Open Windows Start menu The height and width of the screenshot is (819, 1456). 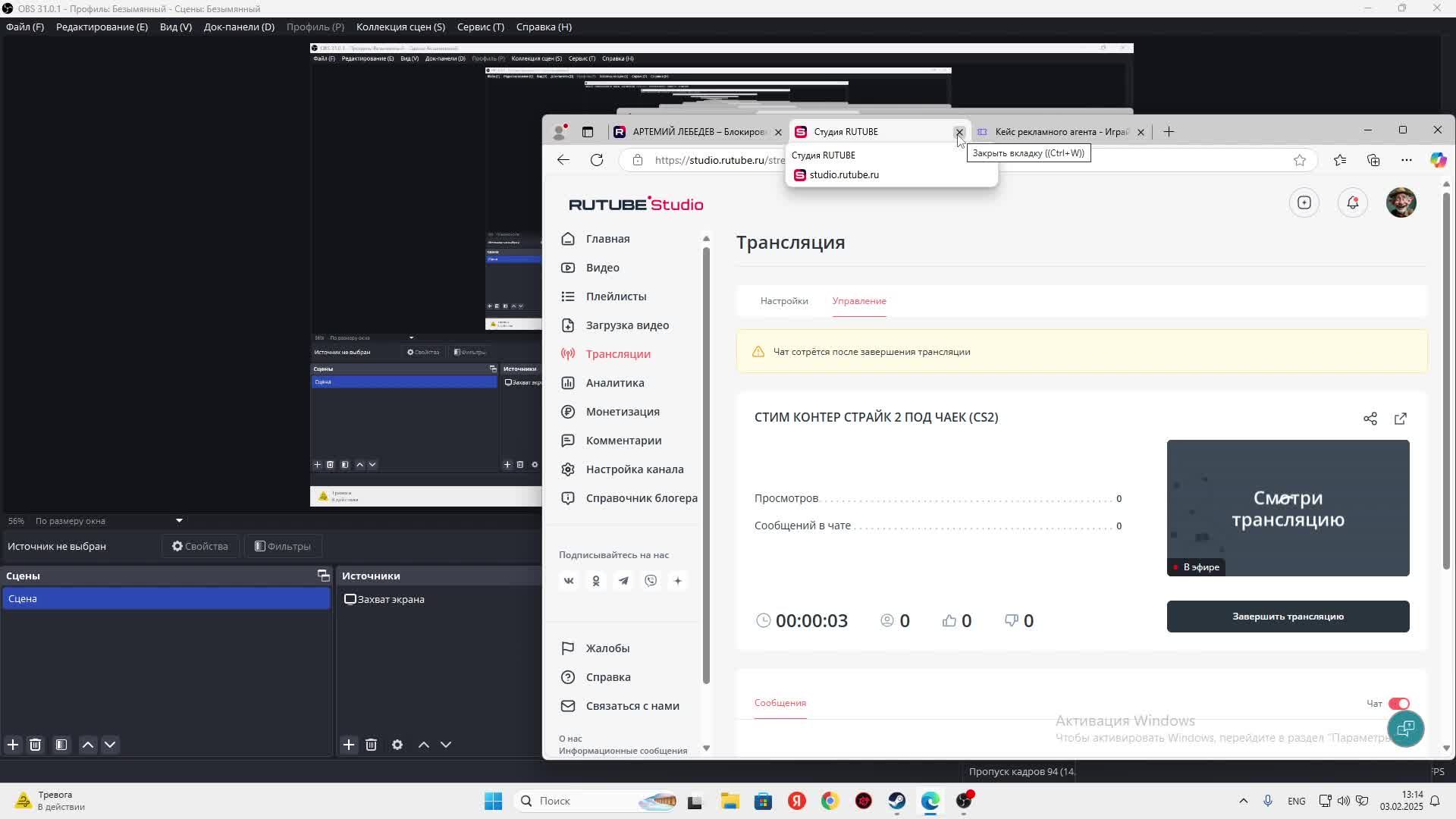tap(493, 801)
